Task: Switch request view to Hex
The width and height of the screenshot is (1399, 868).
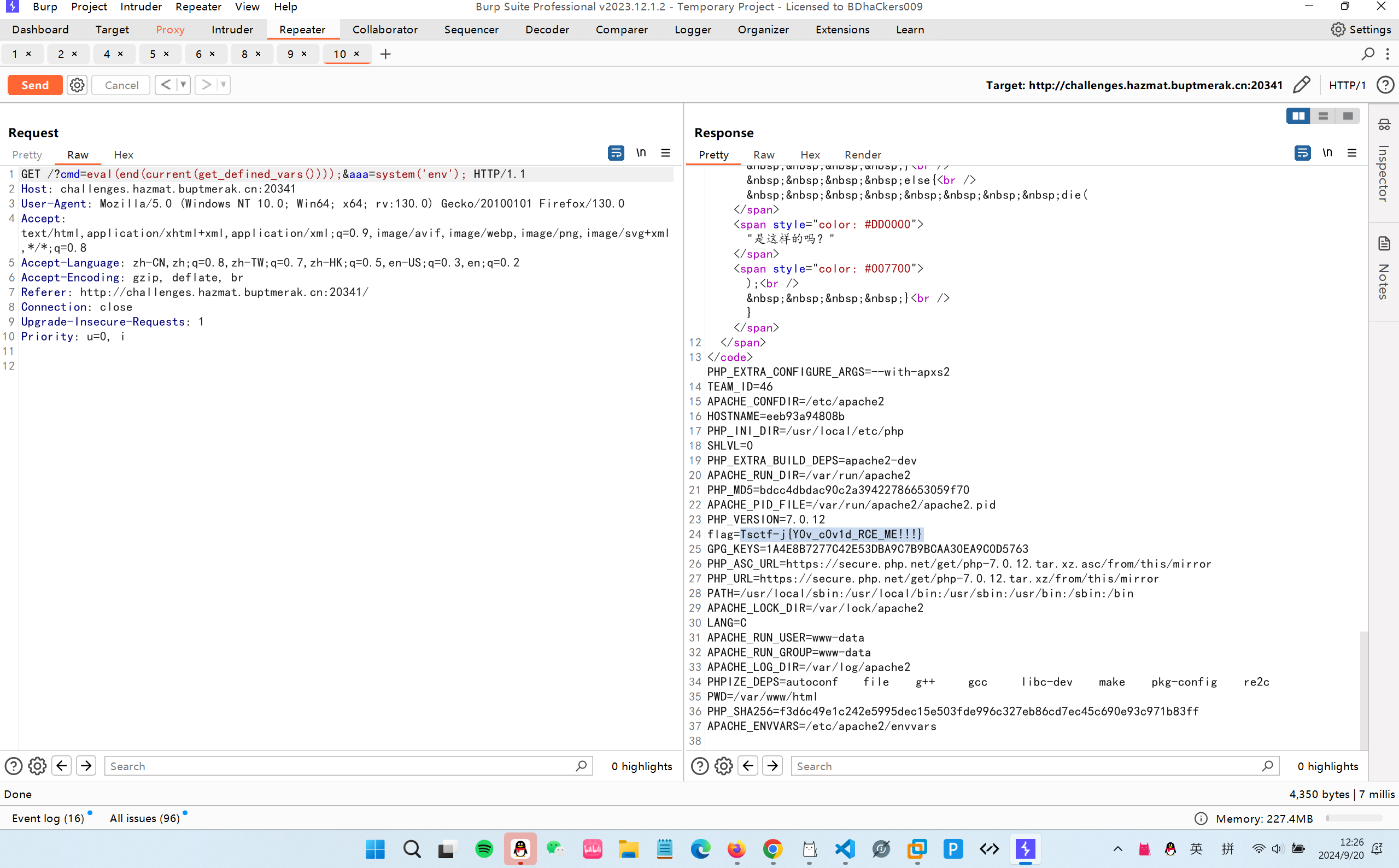Action: click(124, 155)
